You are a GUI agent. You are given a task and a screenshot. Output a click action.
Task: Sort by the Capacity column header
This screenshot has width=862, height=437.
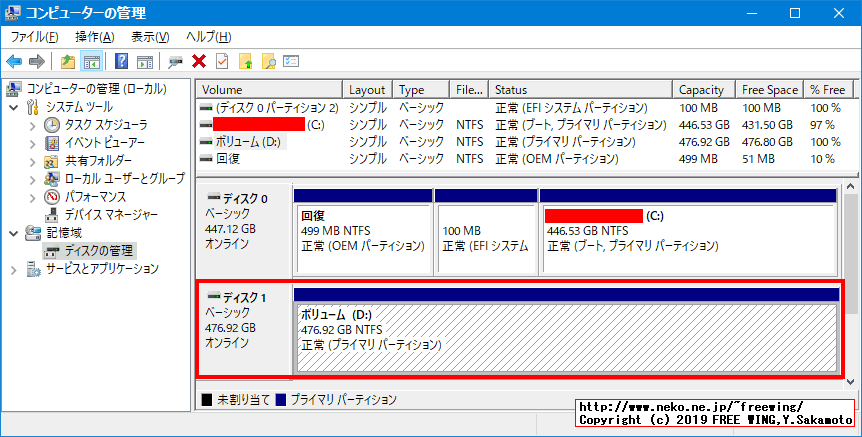click(704, 90)
